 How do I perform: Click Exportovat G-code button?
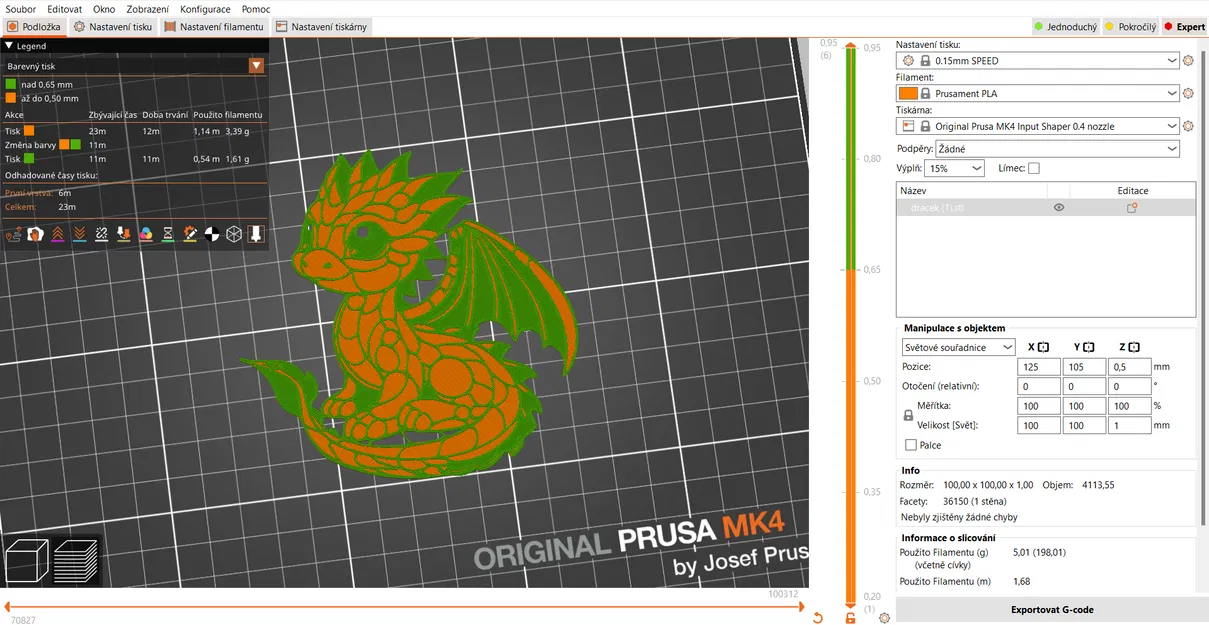pyautogui.click(x=1052, y=610)
